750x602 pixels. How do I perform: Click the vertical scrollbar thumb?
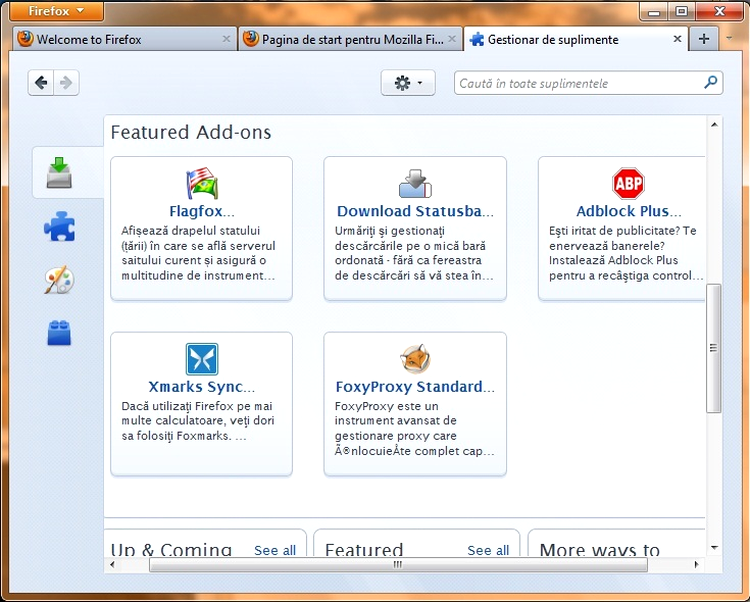pyautogui.click(x=714, y=348)
